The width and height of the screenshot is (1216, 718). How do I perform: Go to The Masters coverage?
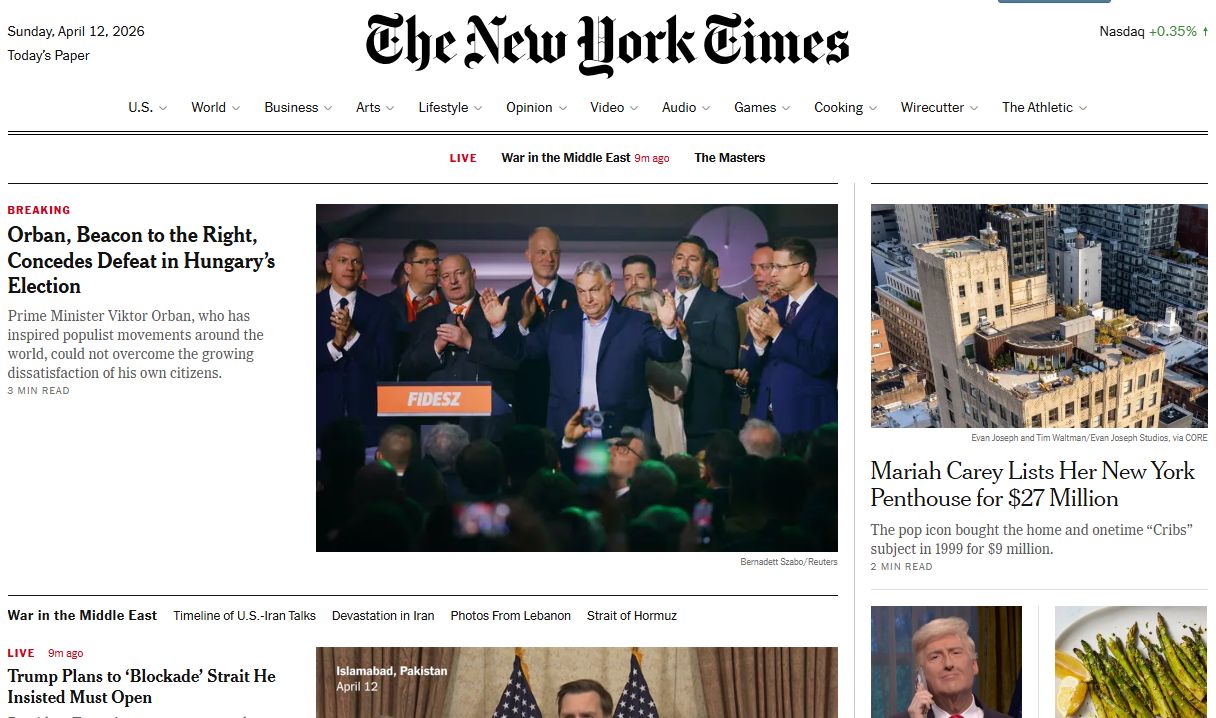[x=730, y=158]
